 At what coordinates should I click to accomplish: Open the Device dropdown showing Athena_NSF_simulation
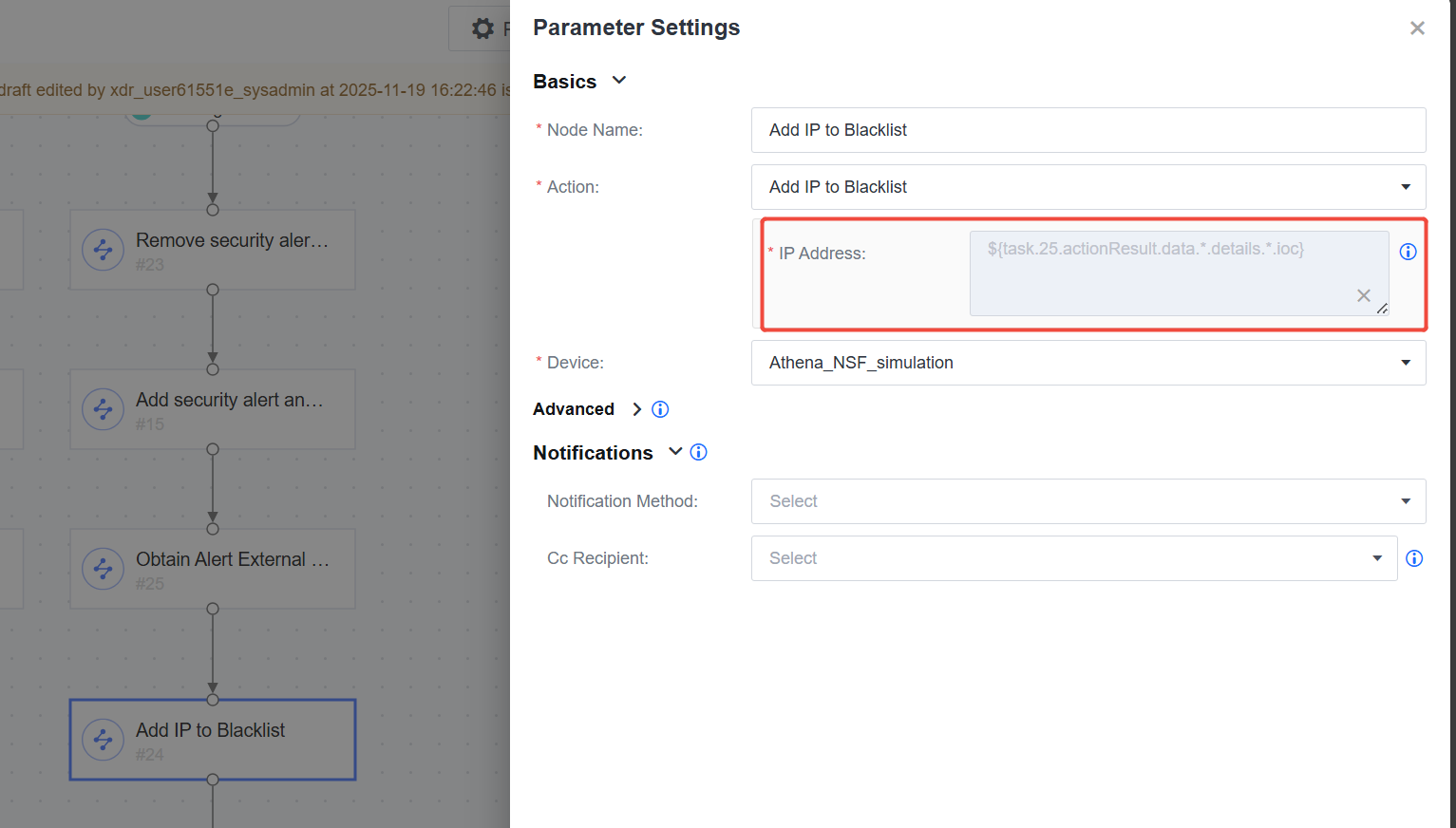pyautogui.click(x=1088, y=363)
